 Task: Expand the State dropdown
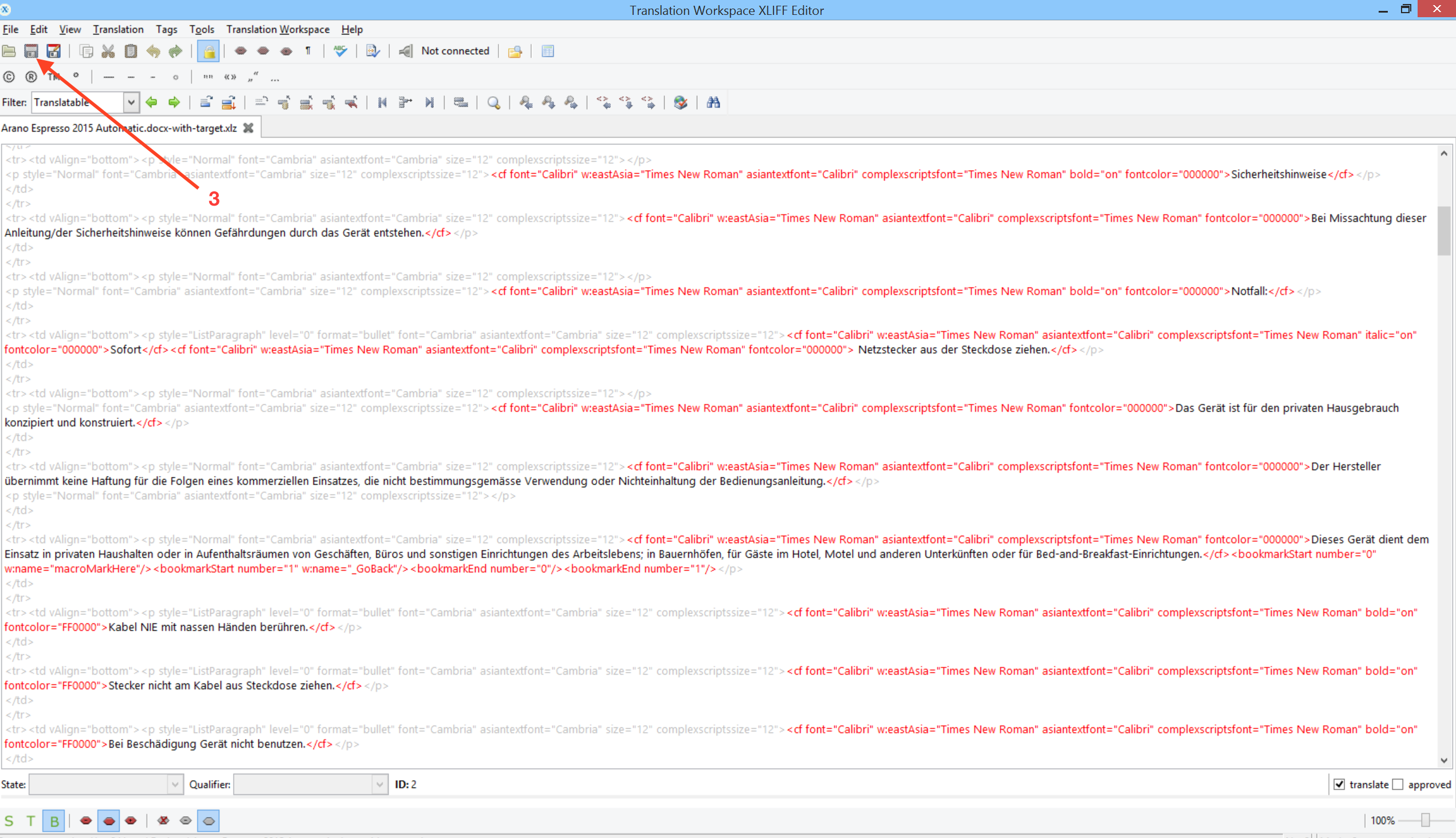point(175,785)
